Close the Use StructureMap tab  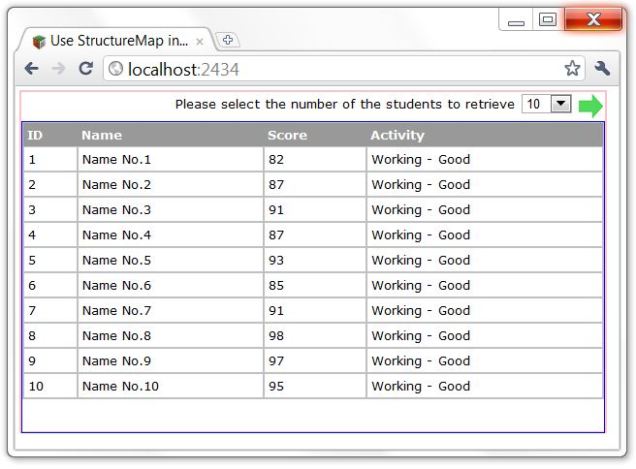coord(200,41)
